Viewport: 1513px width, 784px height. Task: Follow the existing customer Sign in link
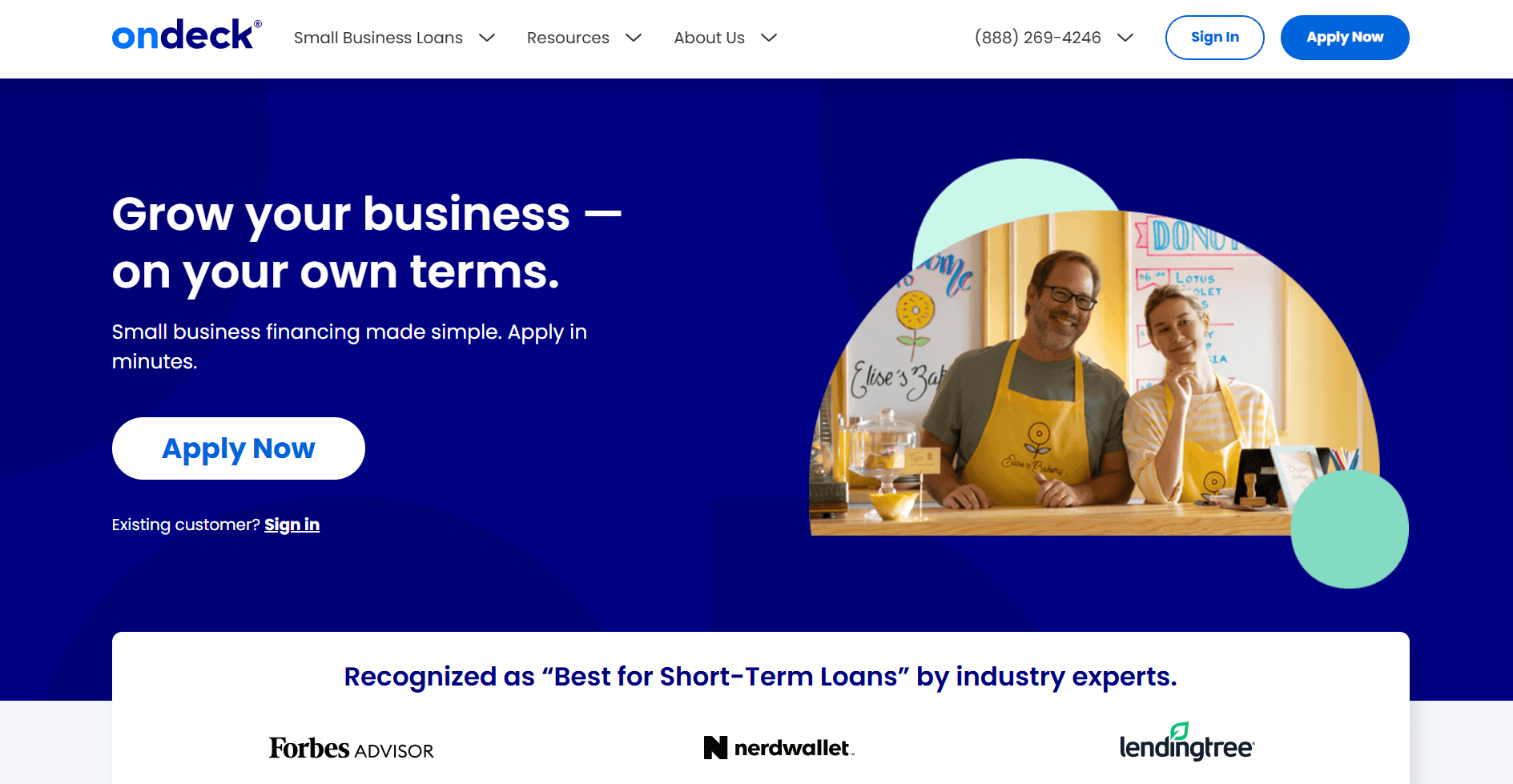(x=292, y=525)
